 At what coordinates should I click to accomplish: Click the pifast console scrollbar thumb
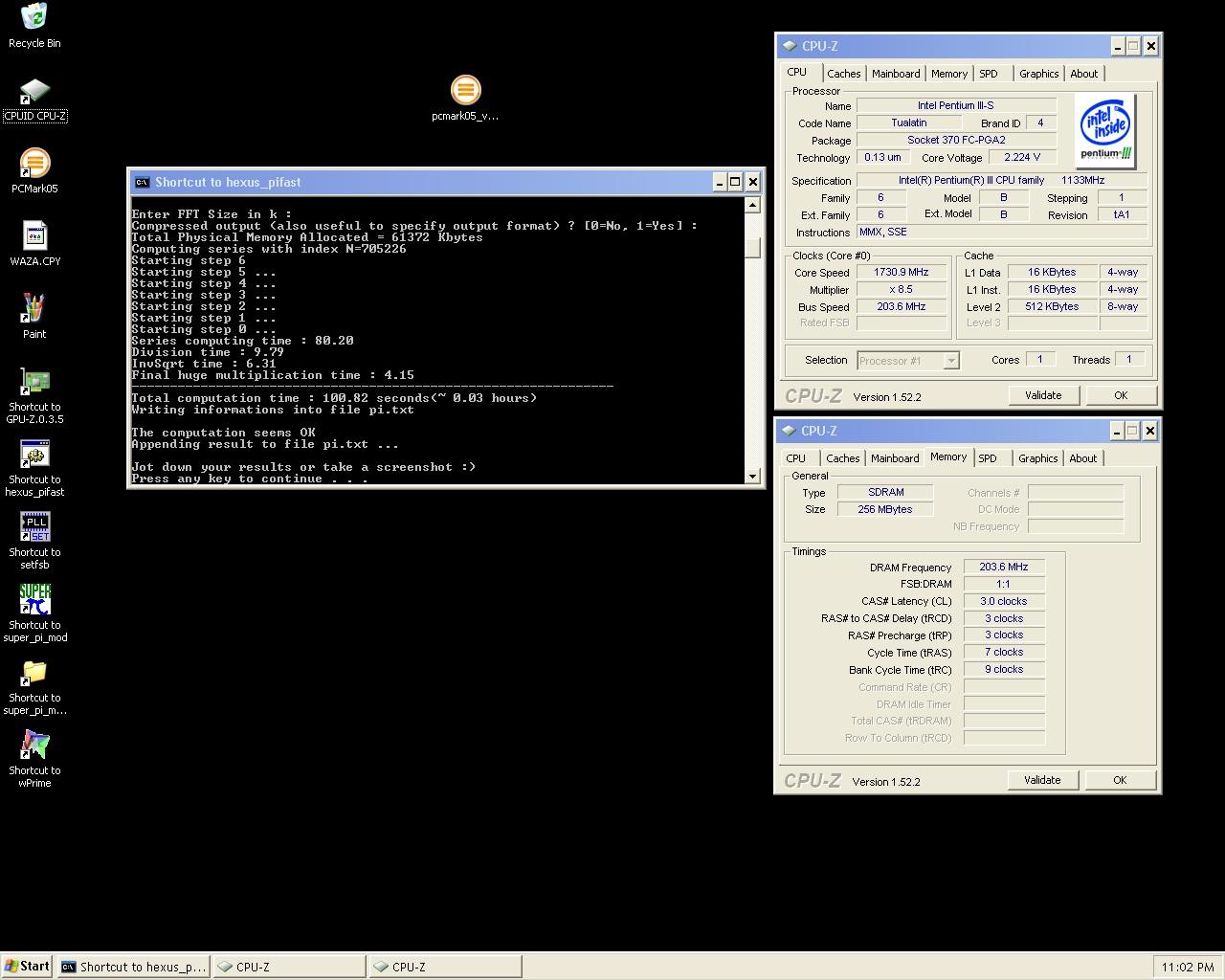pos(752,247)
